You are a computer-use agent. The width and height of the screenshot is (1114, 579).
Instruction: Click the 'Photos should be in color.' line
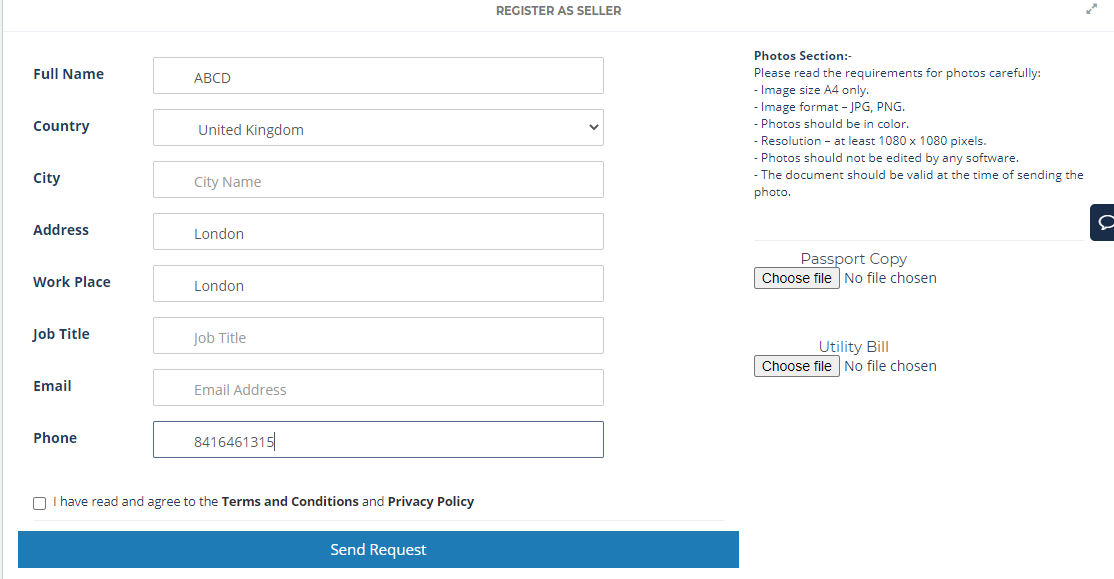click(x=831, y=124)
